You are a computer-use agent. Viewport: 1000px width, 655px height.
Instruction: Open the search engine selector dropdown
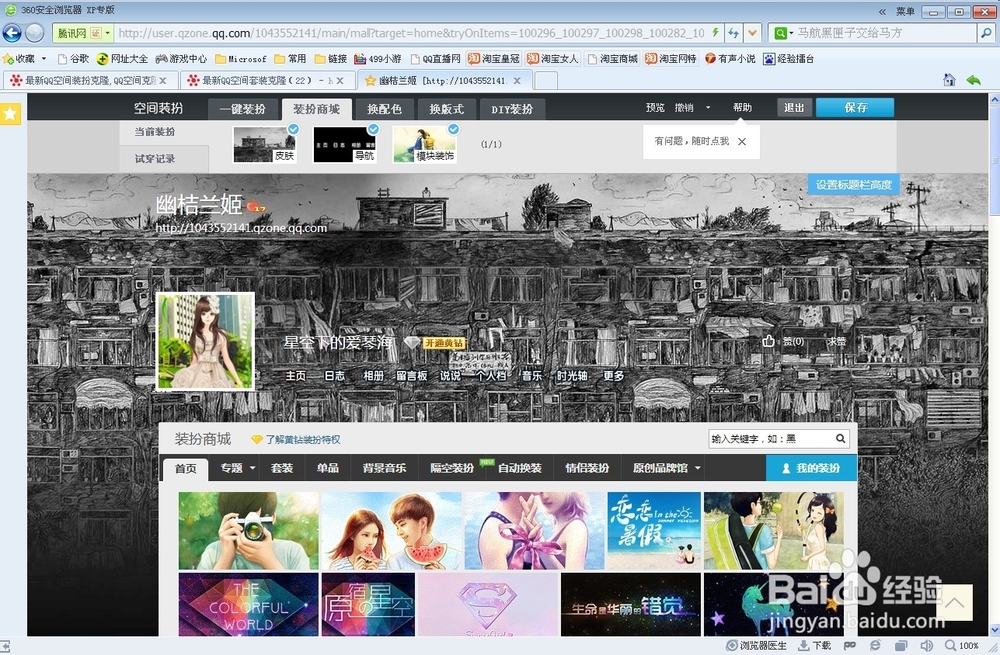pos(784,33)
